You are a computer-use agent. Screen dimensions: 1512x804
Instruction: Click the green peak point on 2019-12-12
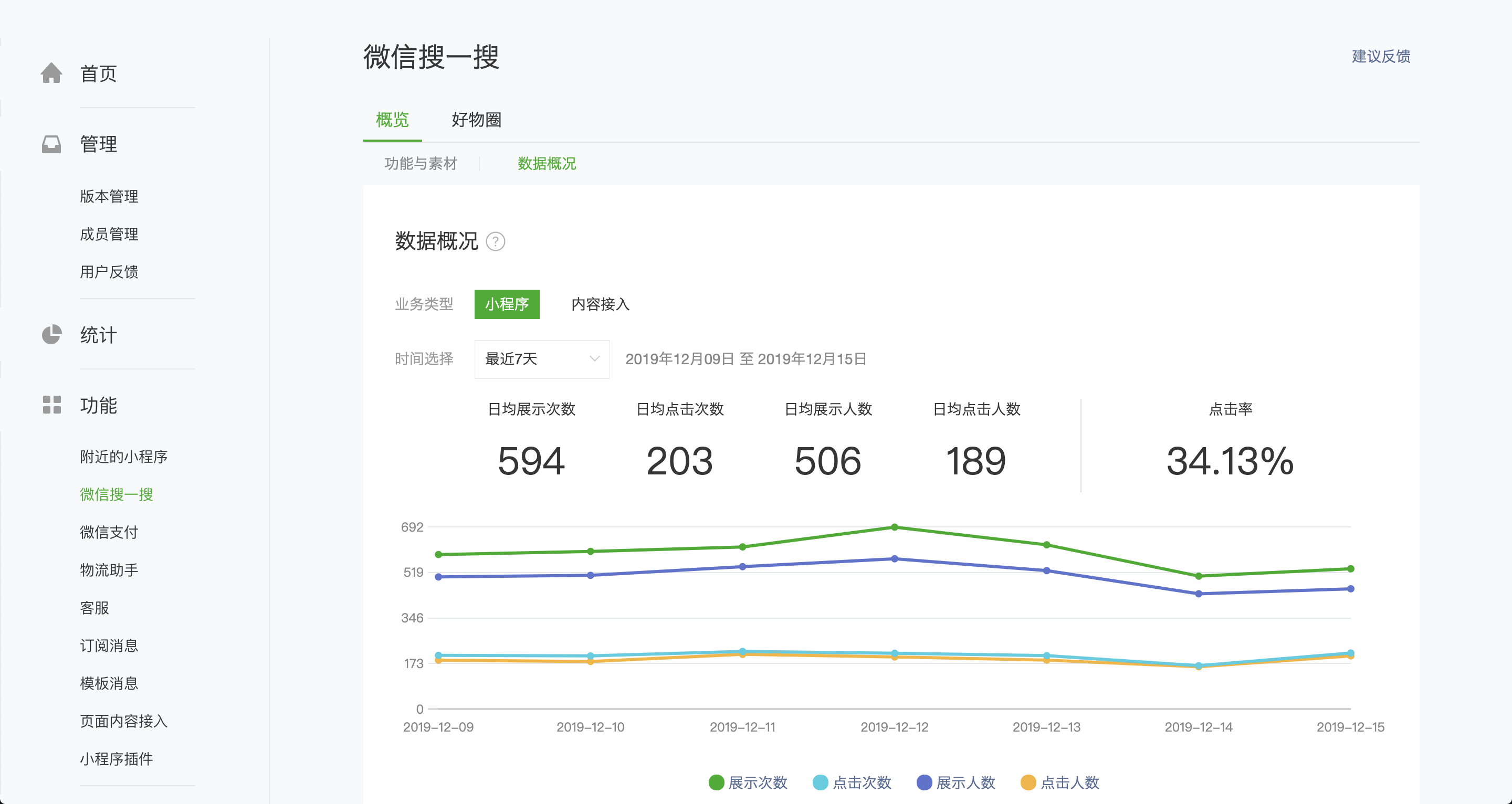click(x=895, y=527)
